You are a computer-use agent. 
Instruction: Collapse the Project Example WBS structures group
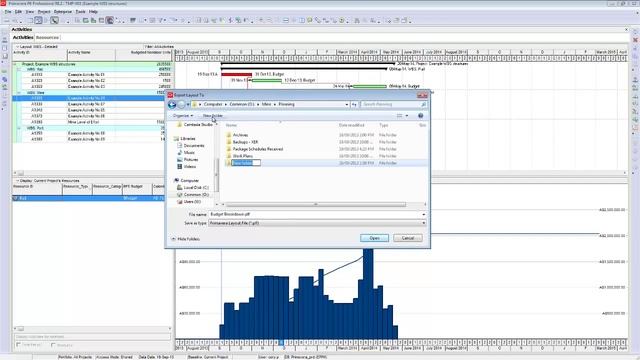coord(15,64)
